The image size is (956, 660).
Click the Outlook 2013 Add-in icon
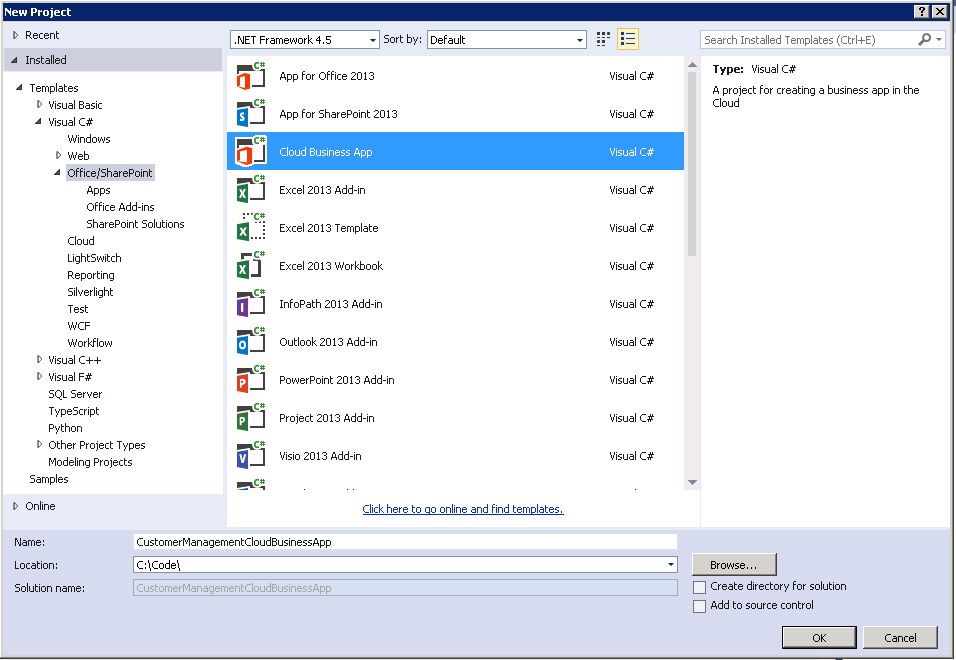(x=251, y=342)
